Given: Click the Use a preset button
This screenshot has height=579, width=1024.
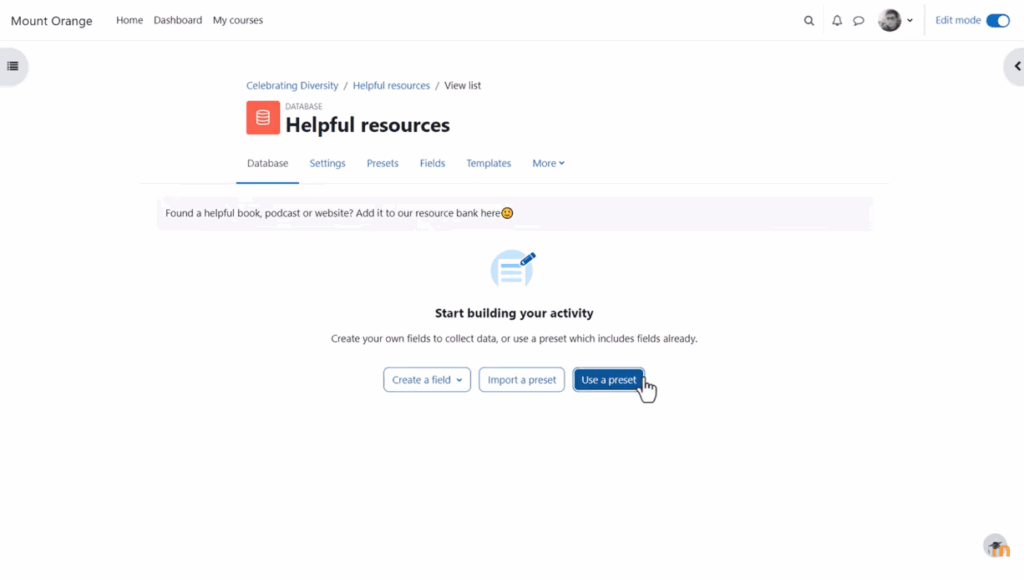Looking at the screenshot, I should coord(609,380).
